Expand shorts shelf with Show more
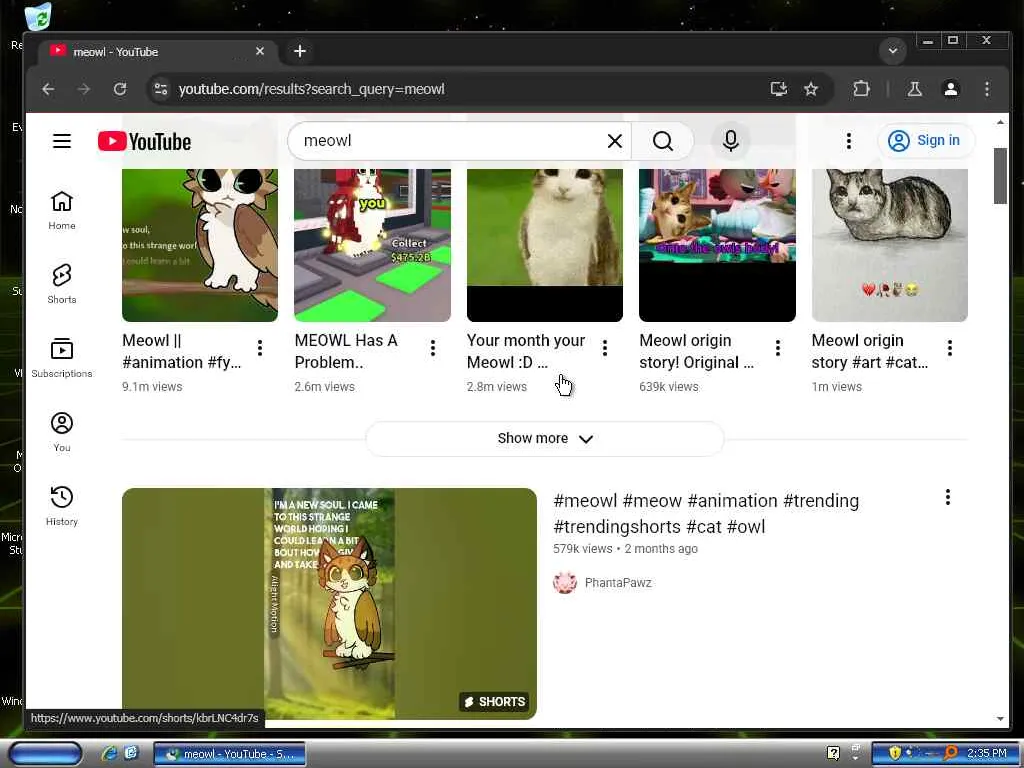The height and width of the screenshot is (768, 1024). (545, 438)
